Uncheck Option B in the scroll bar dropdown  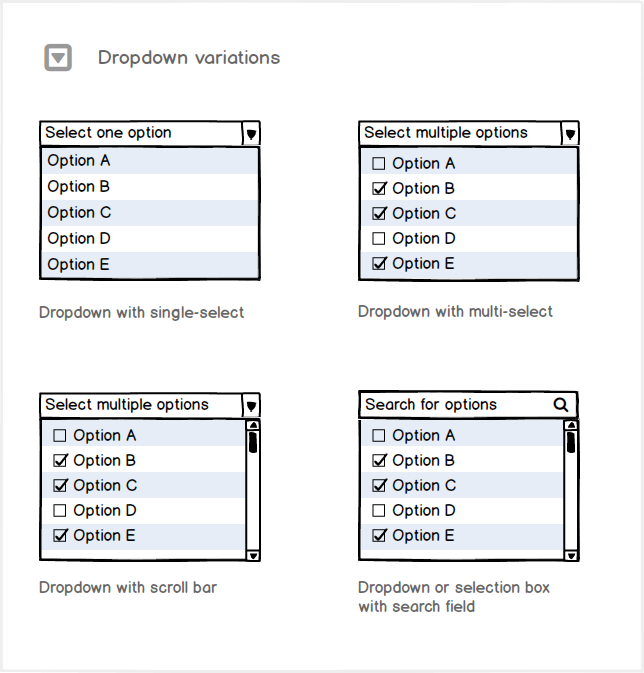(x=60, y=461)
